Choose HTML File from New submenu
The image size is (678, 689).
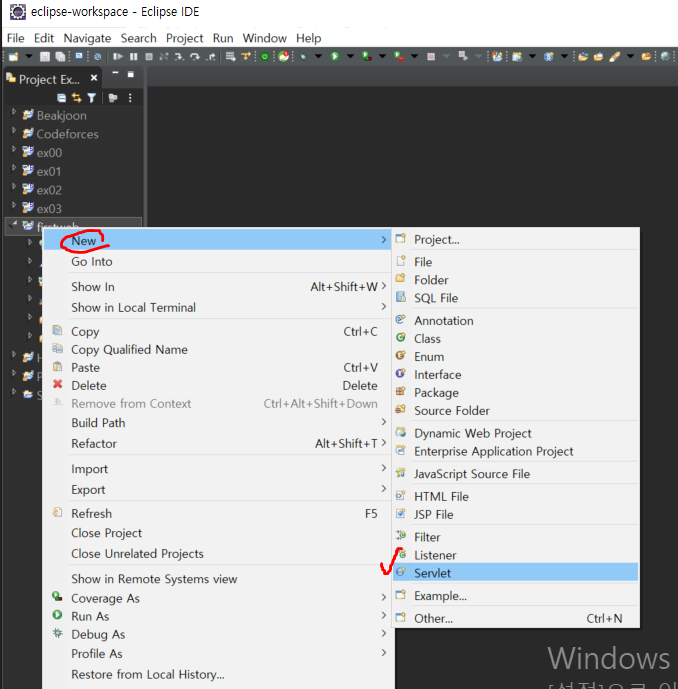click(515, 496)
